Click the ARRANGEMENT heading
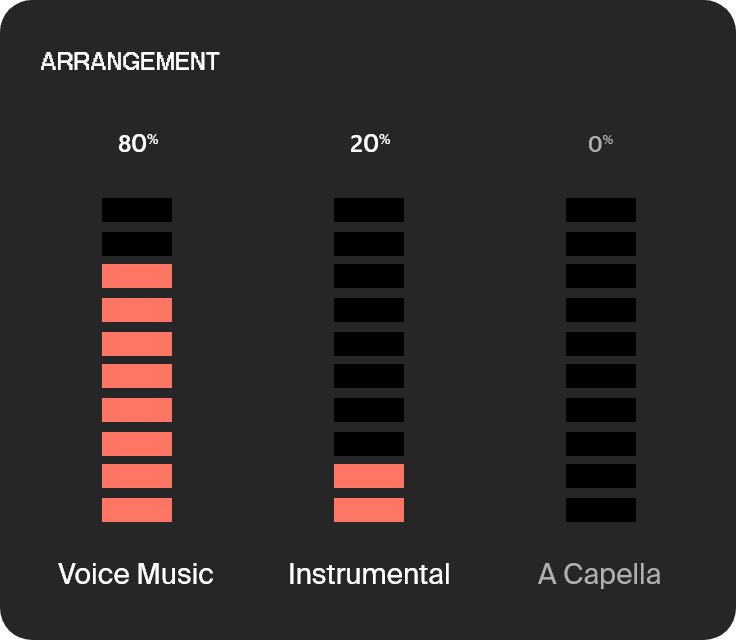This screenshot has height=640, width=736. 130,62
